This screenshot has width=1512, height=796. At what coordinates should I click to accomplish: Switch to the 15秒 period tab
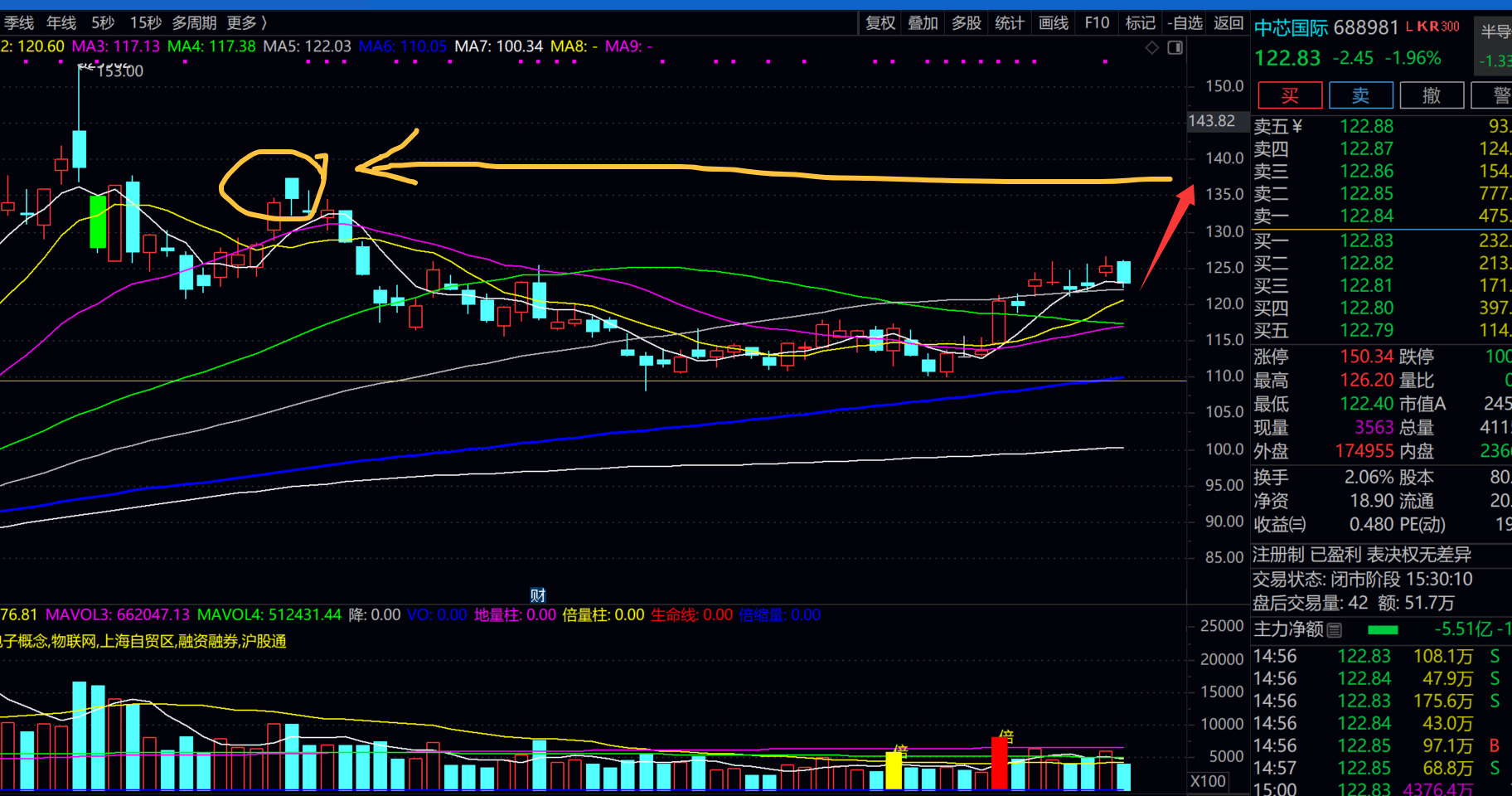coord(145,23)
